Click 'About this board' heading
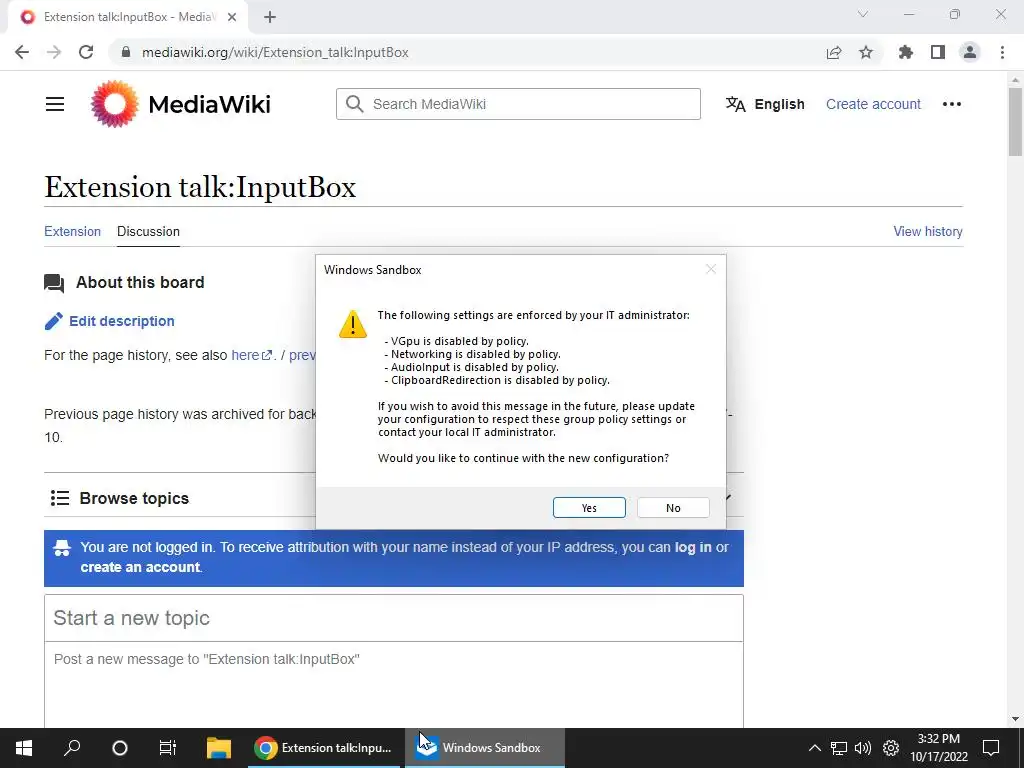The image size is (1024, 768). [140, 282]
